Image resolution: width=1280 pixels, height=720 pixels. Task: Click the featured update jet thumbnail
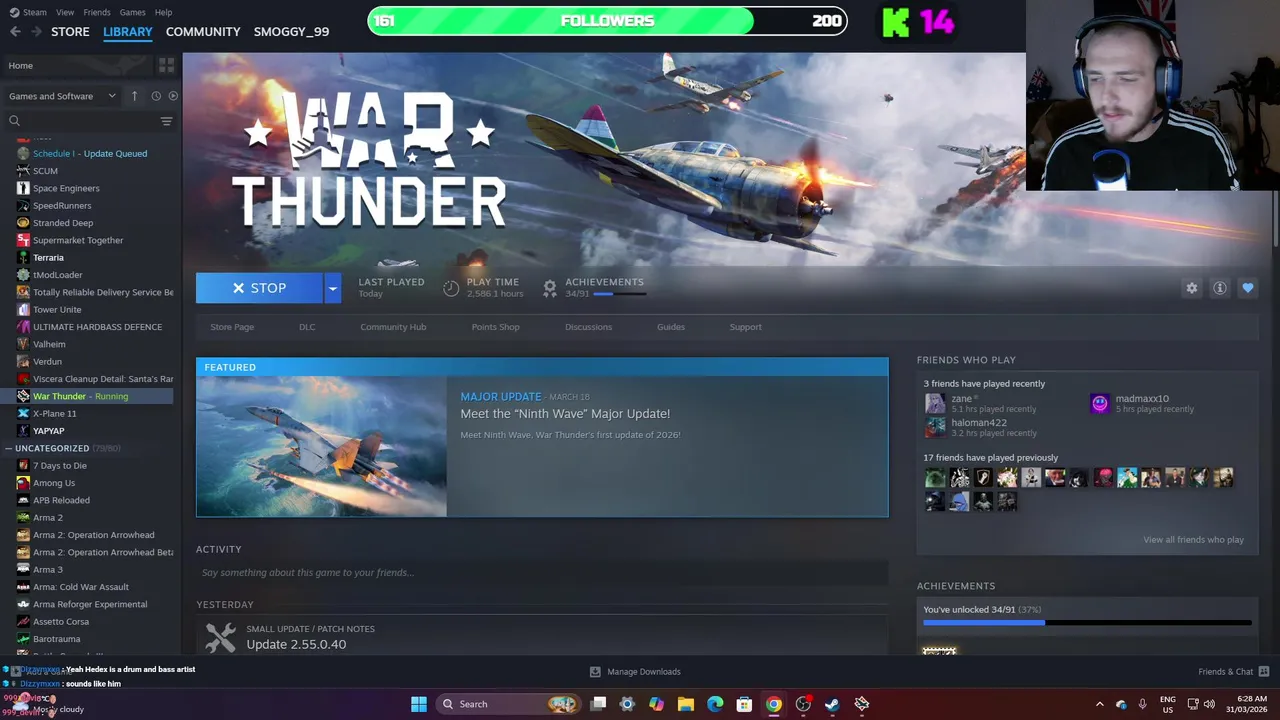322,446
